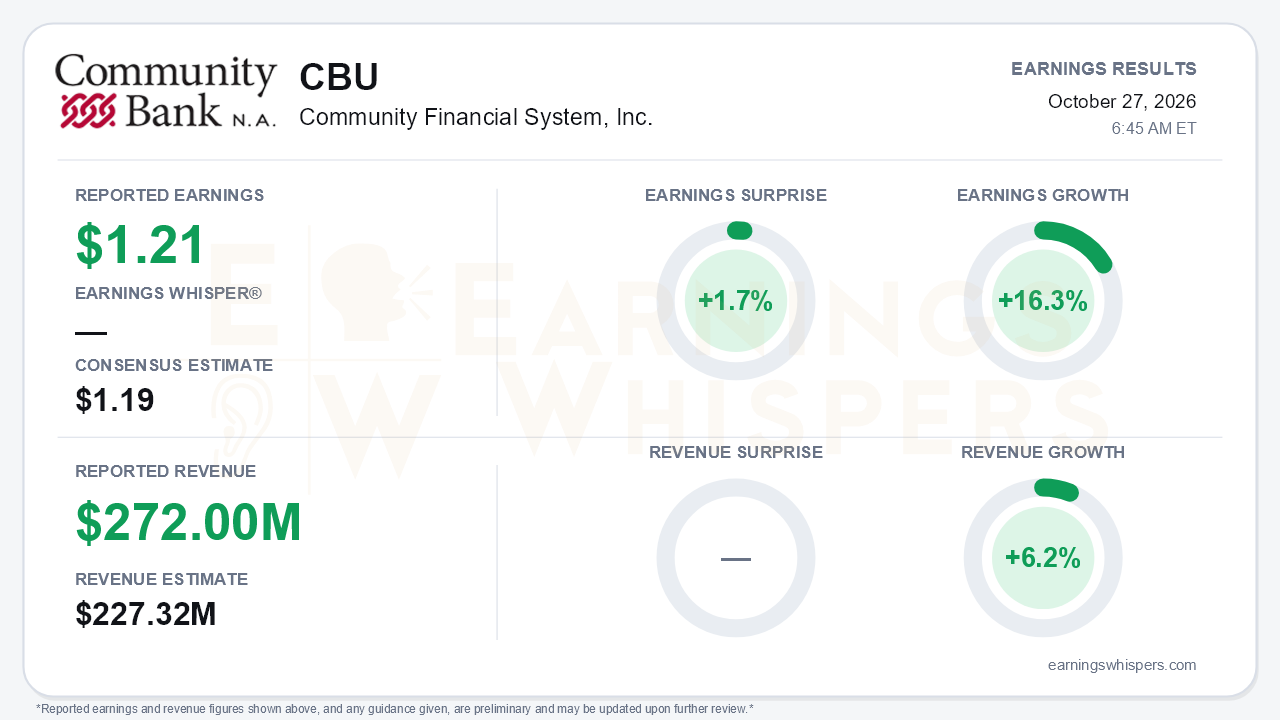Click the REVENUE SURPRISE heading
The height and width of the screenshot is (720, 1280).
coord(736,453)
